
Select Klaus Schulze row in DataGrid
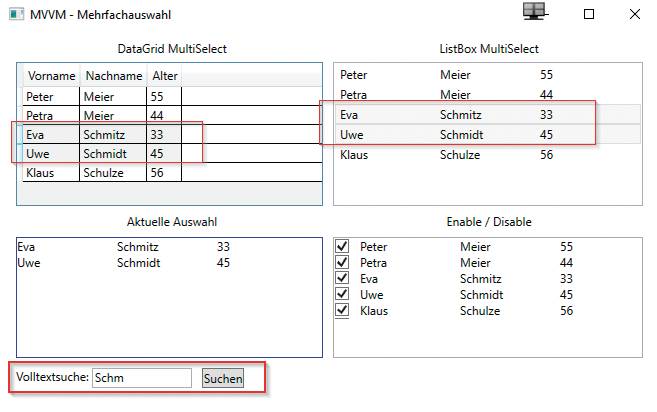pyautogui.click(x=172, y=173)
